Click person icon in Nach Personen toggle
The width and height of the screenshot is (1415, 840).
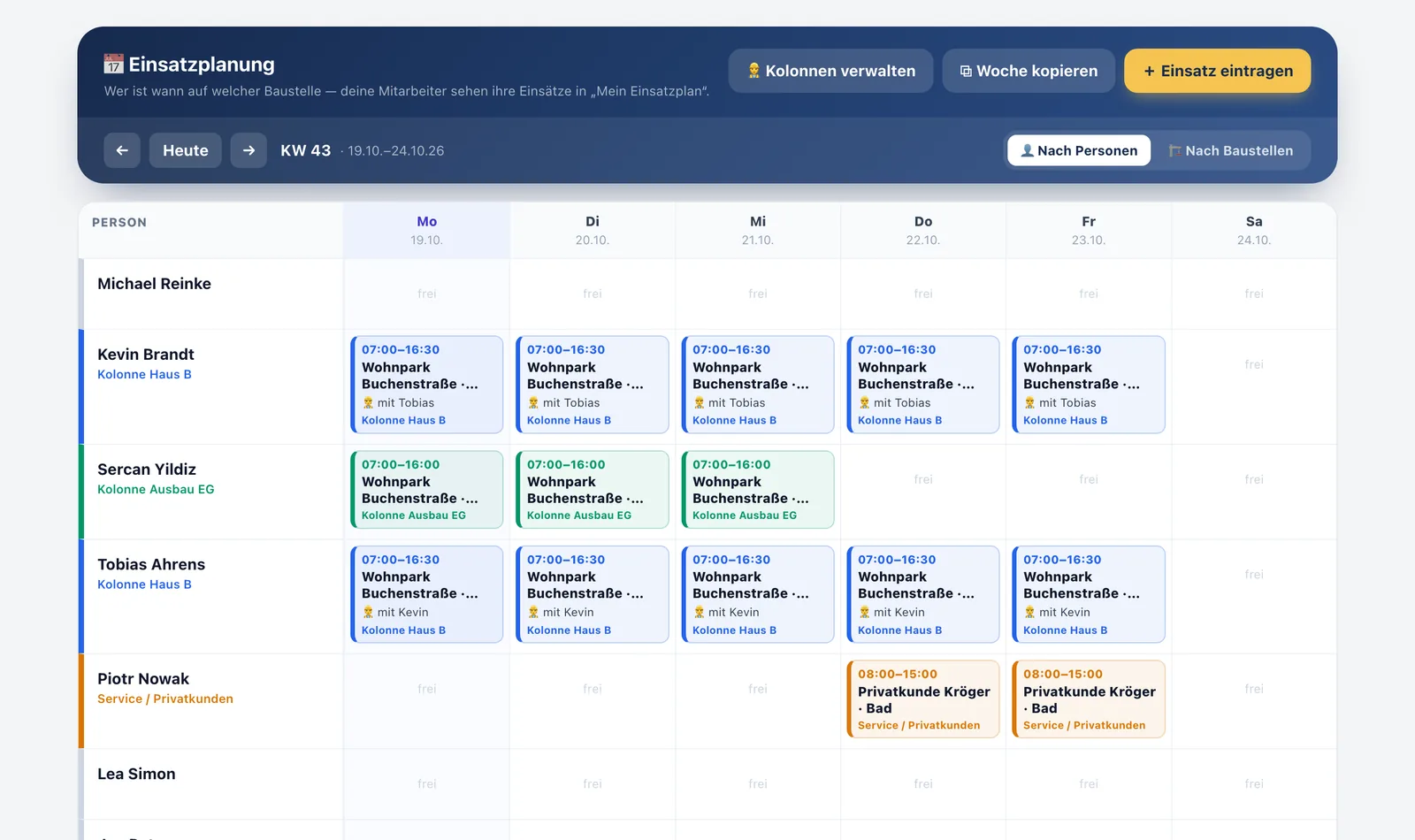1027,150
